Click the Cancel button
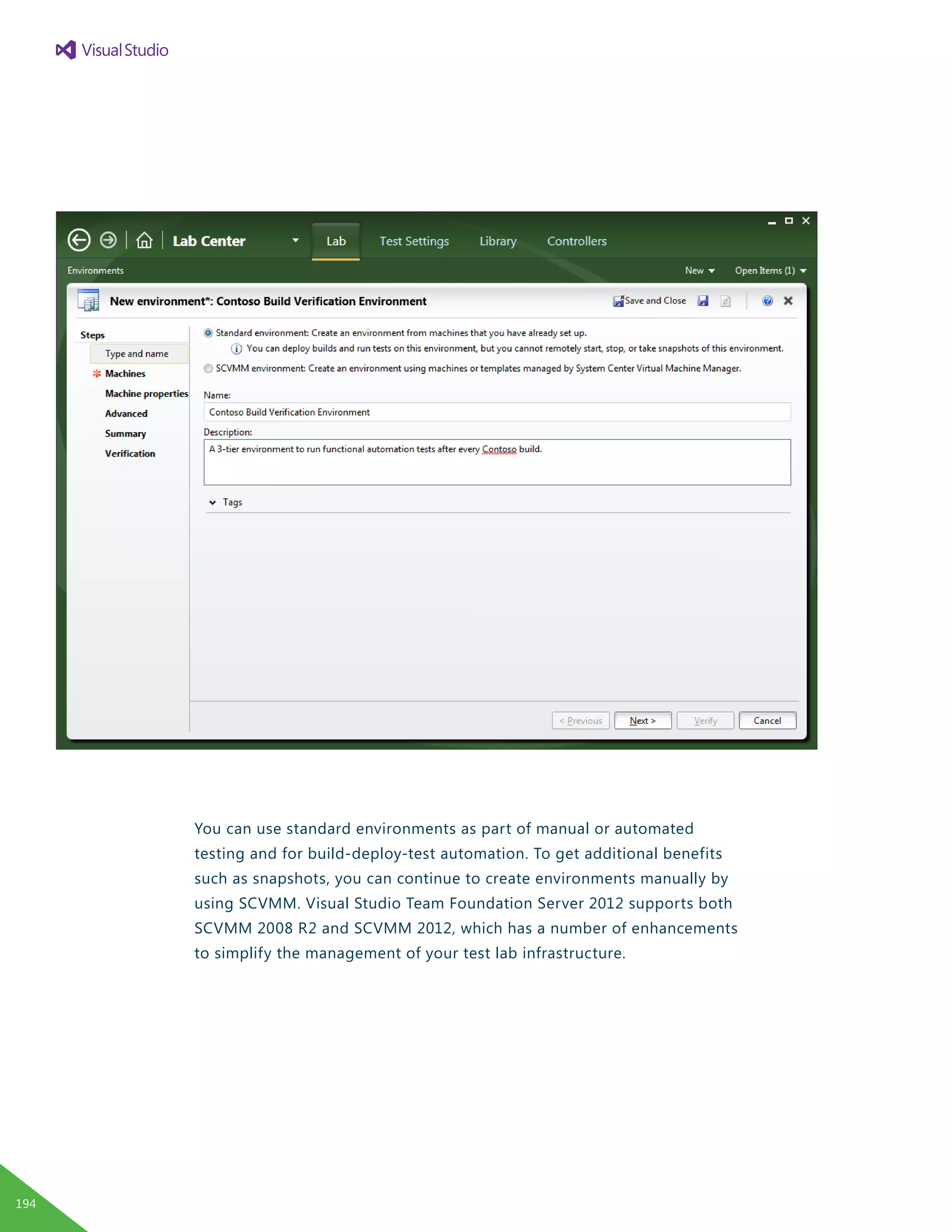The width and height of the screenshot is (952, 1232). click(767, 720)
